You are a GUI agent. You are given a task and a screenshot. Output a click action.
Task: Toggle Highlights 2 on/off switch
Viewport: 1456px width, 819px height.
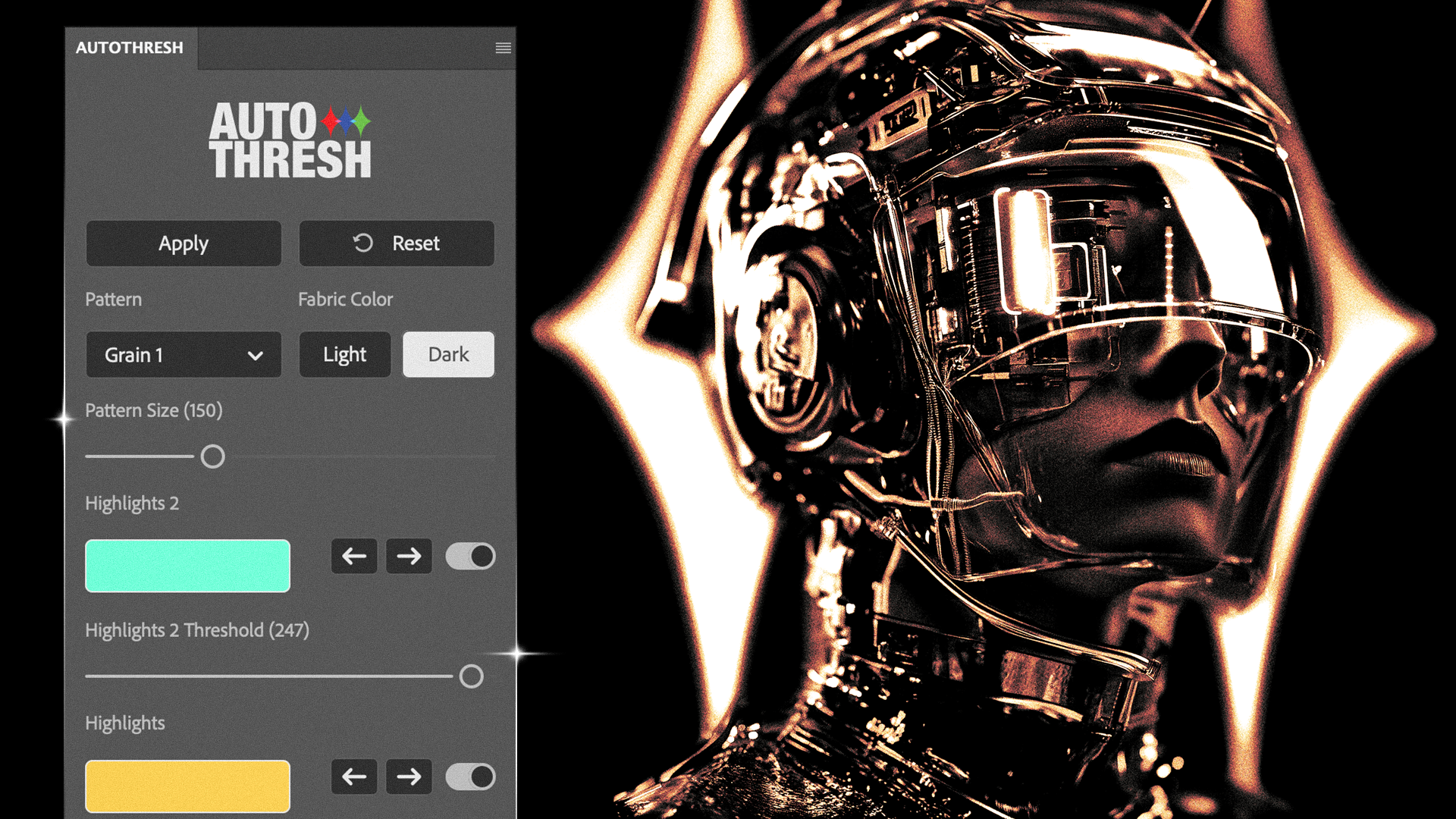coord(469,556)
